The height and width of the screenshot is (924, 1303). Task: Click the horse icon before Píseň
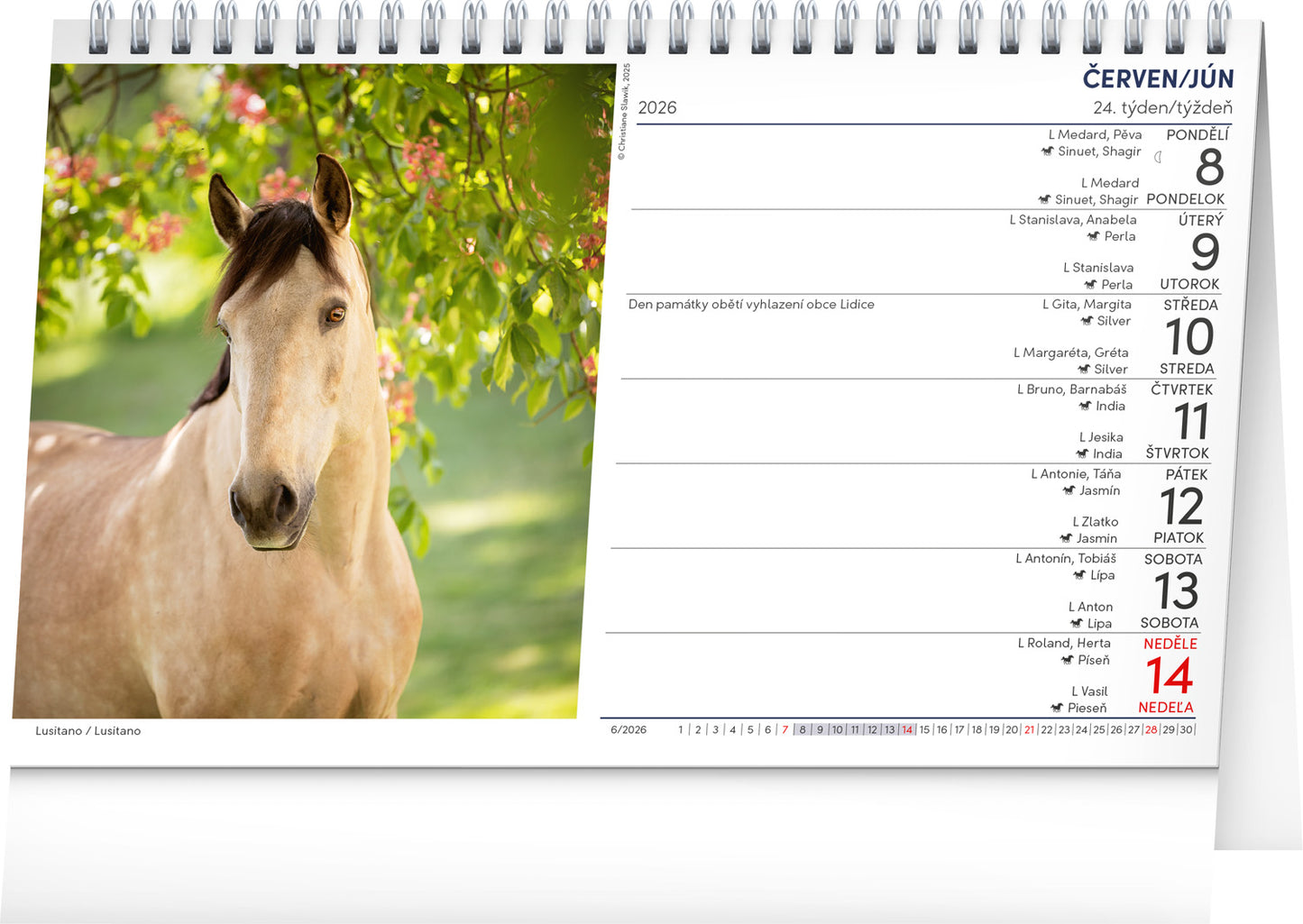pos(1068,660)
